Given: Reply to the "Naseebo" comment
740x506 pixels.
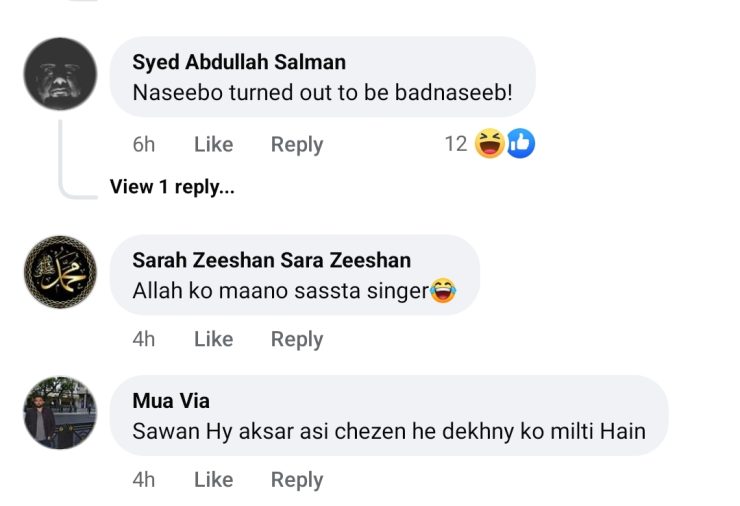Looking at the screenshot, I should pyautogui.click(x=297, y=145).
